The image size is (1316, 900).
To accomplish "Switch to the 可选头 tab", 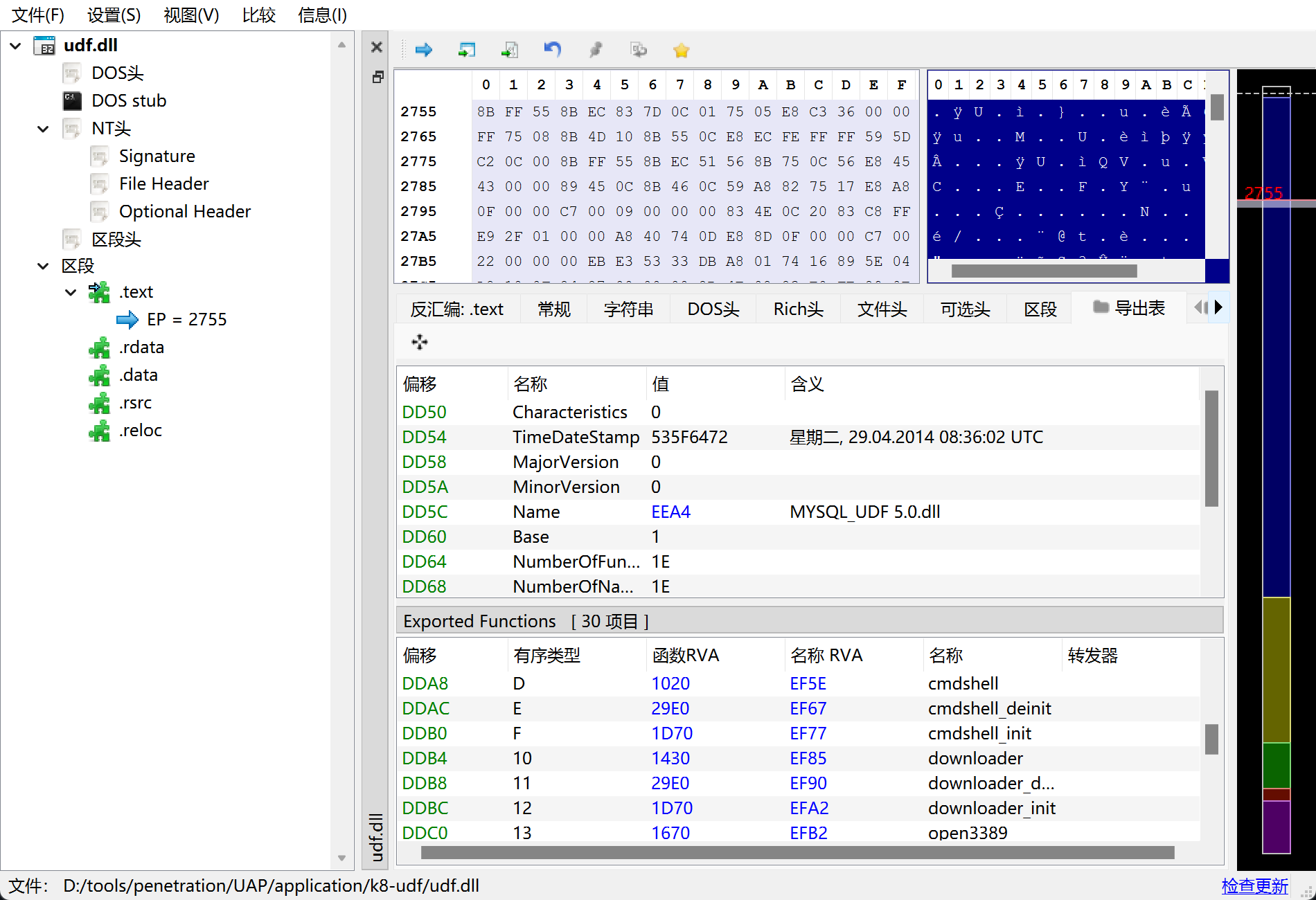I will pyautogui.click(x=965, y=309).
